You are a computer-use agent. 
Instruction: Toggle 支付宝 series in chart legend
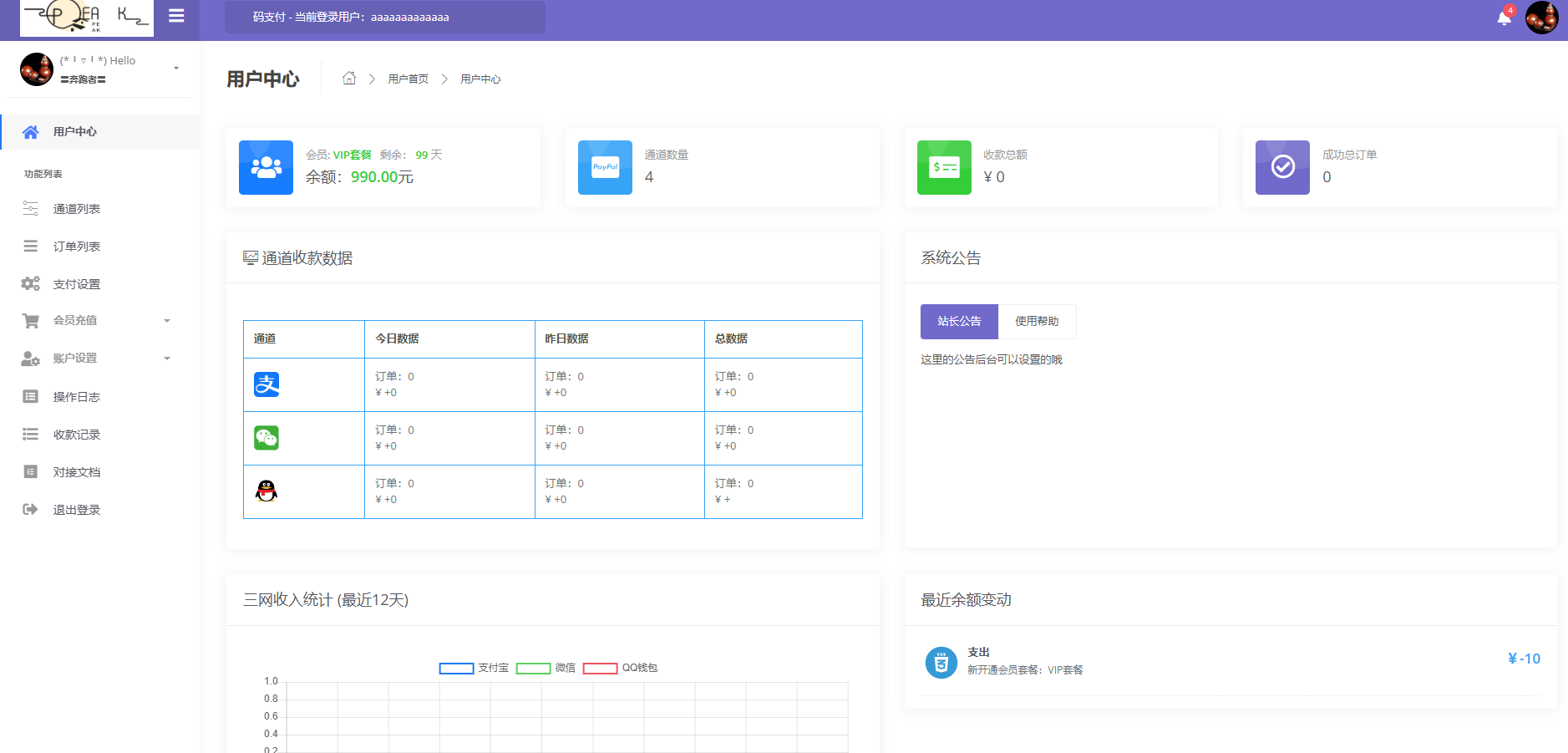474,668
